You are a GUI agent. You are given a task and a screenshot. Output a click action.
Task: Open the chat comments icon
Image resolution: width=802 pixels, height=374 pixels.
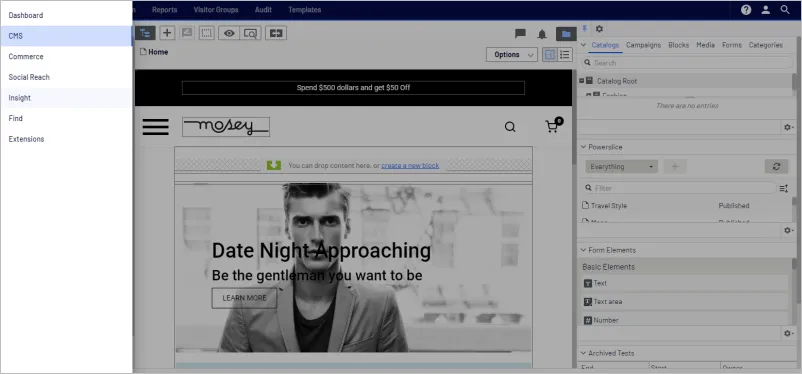click(520, 34)
